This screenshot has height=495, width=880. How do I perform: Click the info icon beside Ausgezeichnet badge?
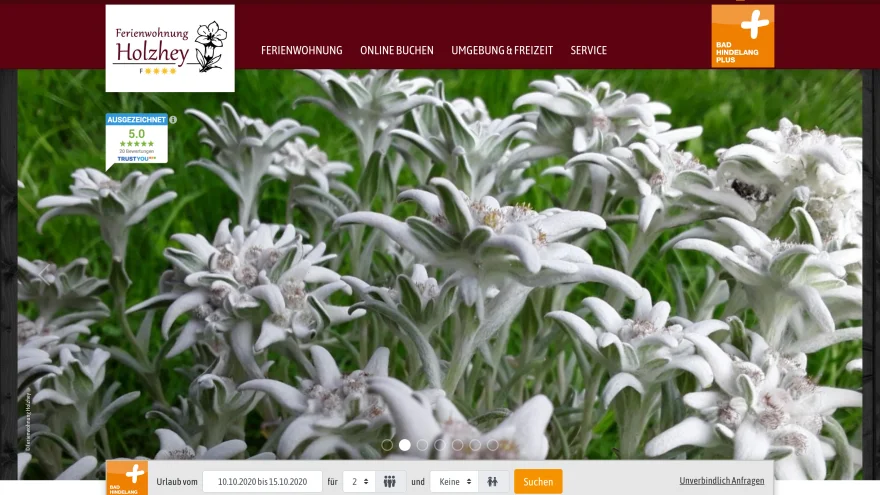click(x=173, y=120)
